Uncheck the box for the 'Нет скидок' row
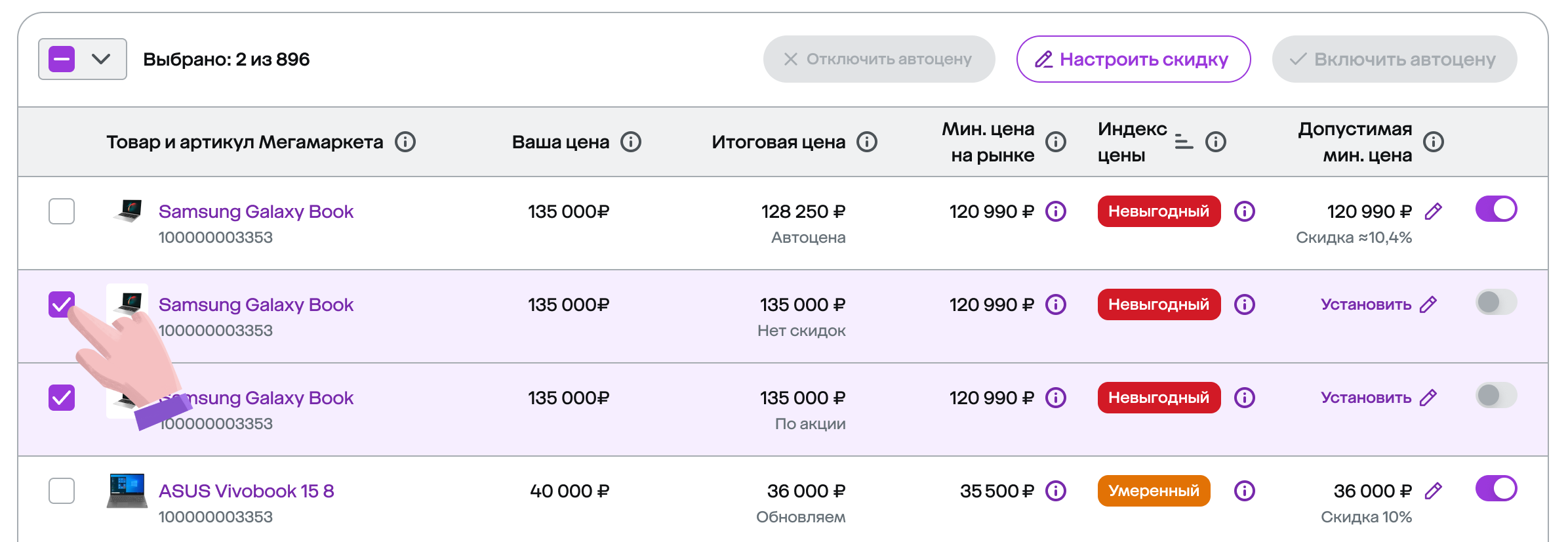 click(62, 304)
